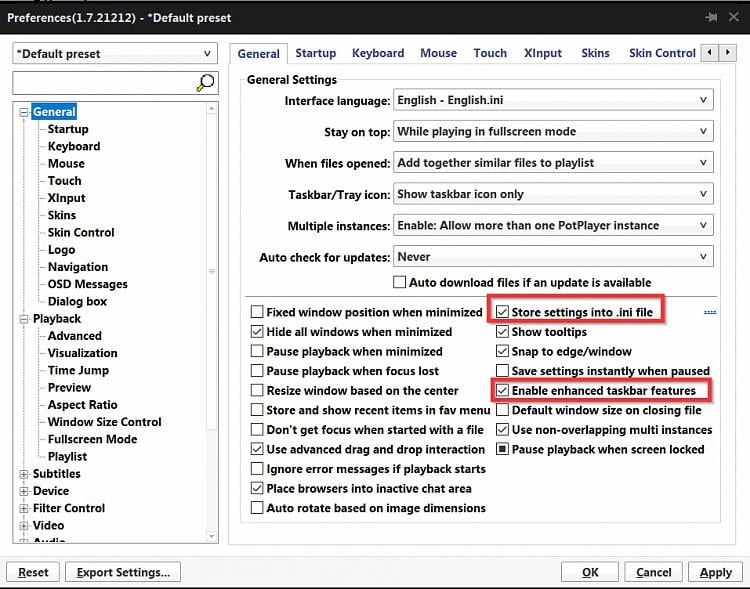
Task: Confirm with the OK button
Action: 590,572
